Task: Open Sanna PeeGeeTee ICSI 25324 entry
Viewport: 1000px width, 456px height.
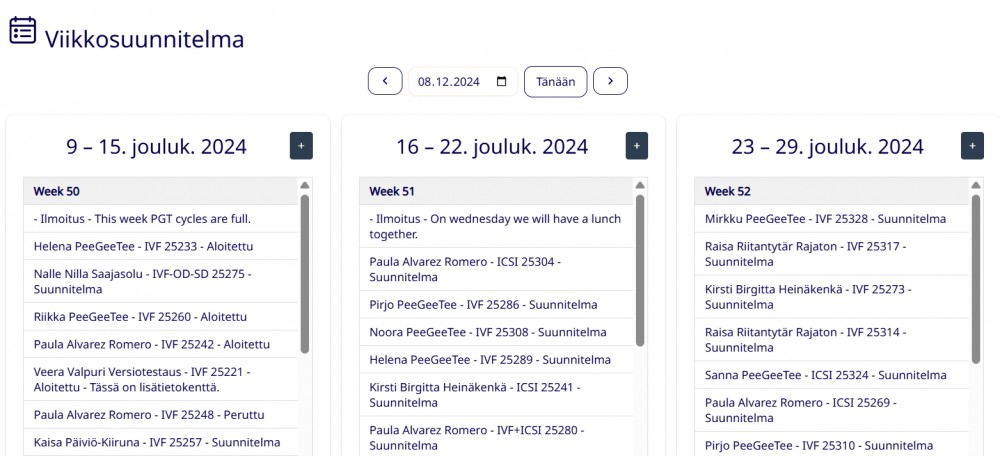Action: pyautogui.click(x=825, y=375)
